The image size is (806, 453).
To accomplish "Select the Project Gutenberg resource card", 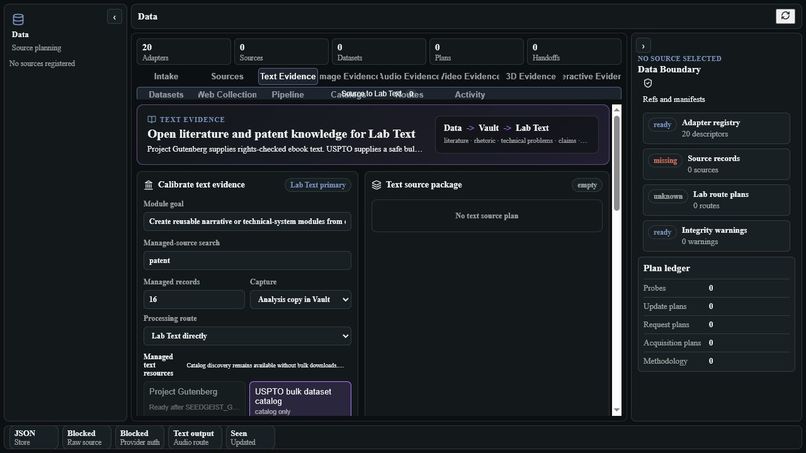I will (194, 398).
